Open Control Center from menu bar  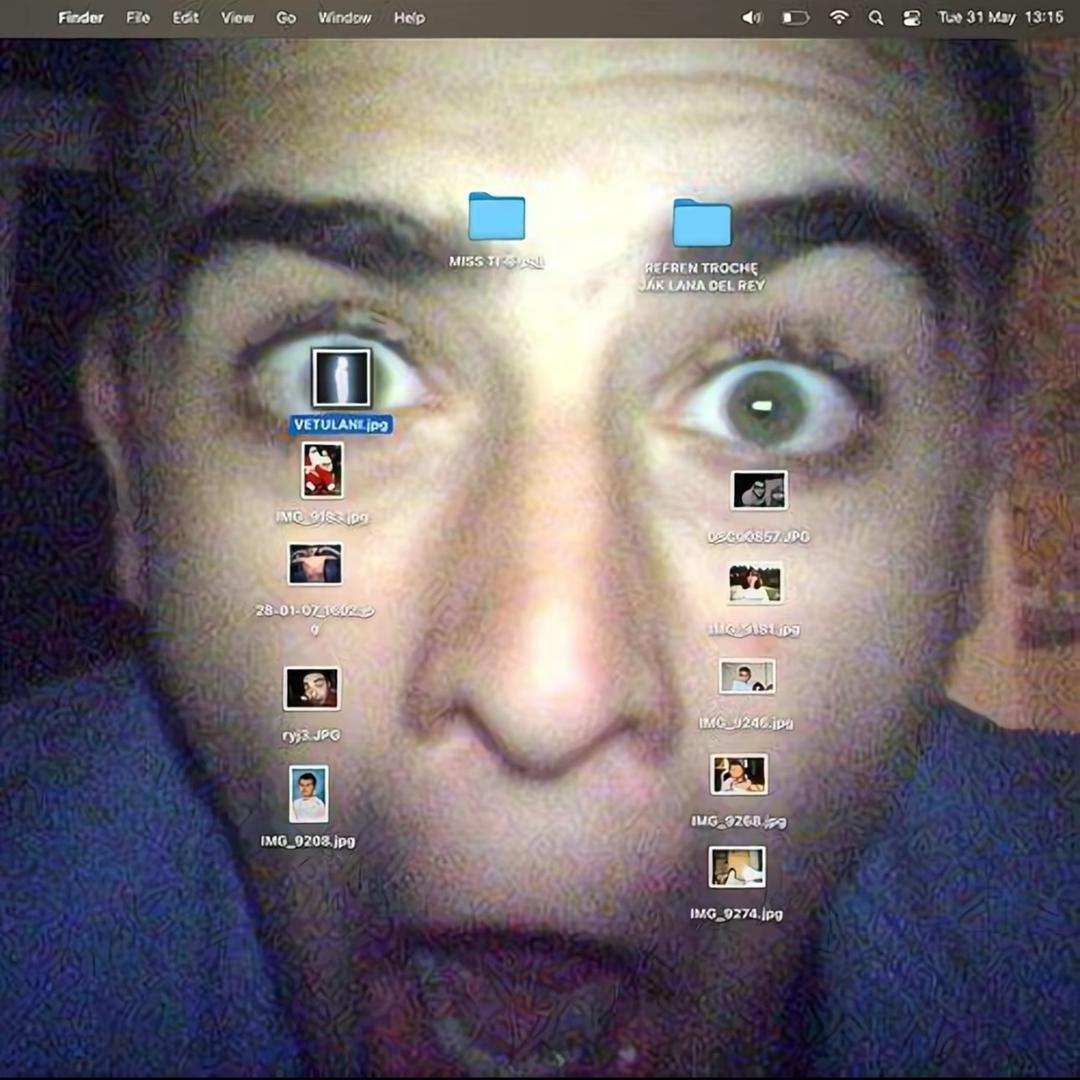[911, 18]
